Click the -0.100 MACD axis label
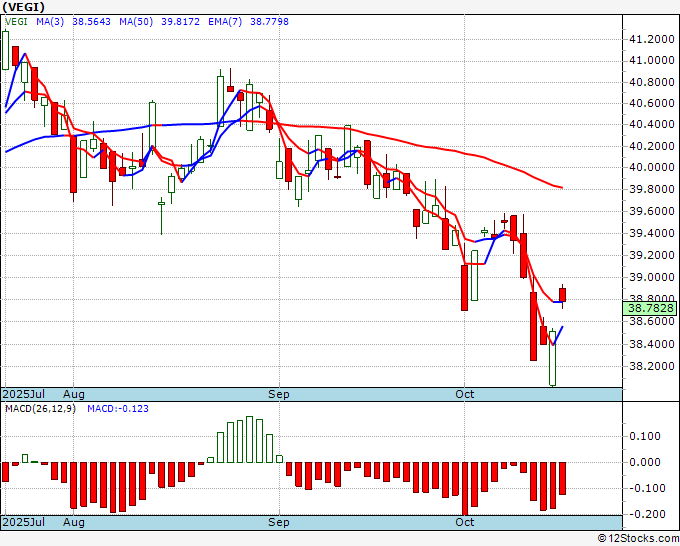Screen dimensions: 680x546 pos(645,488)
